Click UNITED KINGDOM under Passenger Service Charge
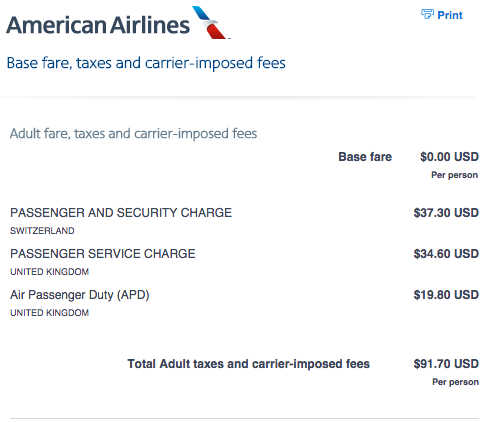The image size is (499, 422). [50, 272]
